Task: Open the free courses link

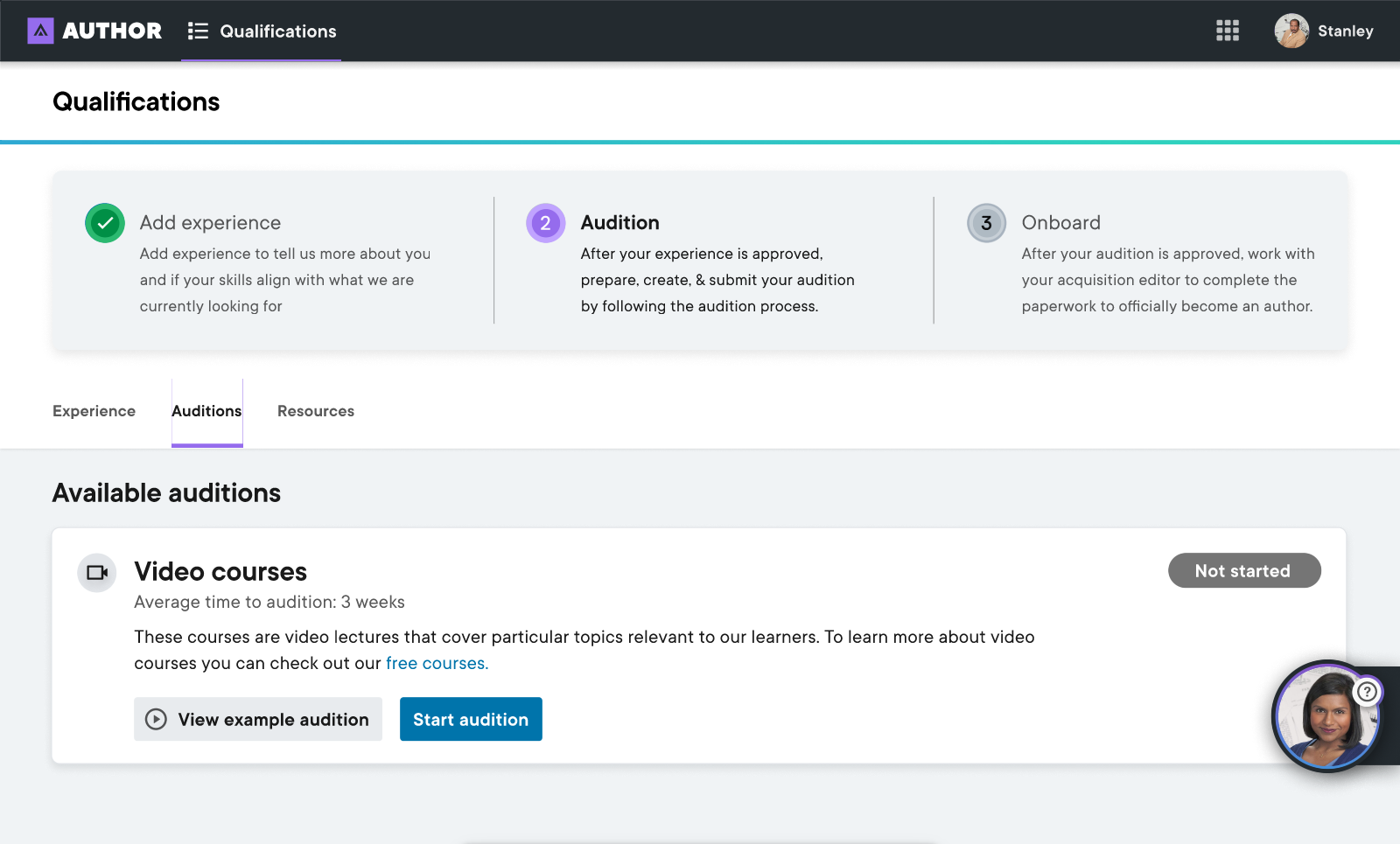Action: [x=437, y=663]
